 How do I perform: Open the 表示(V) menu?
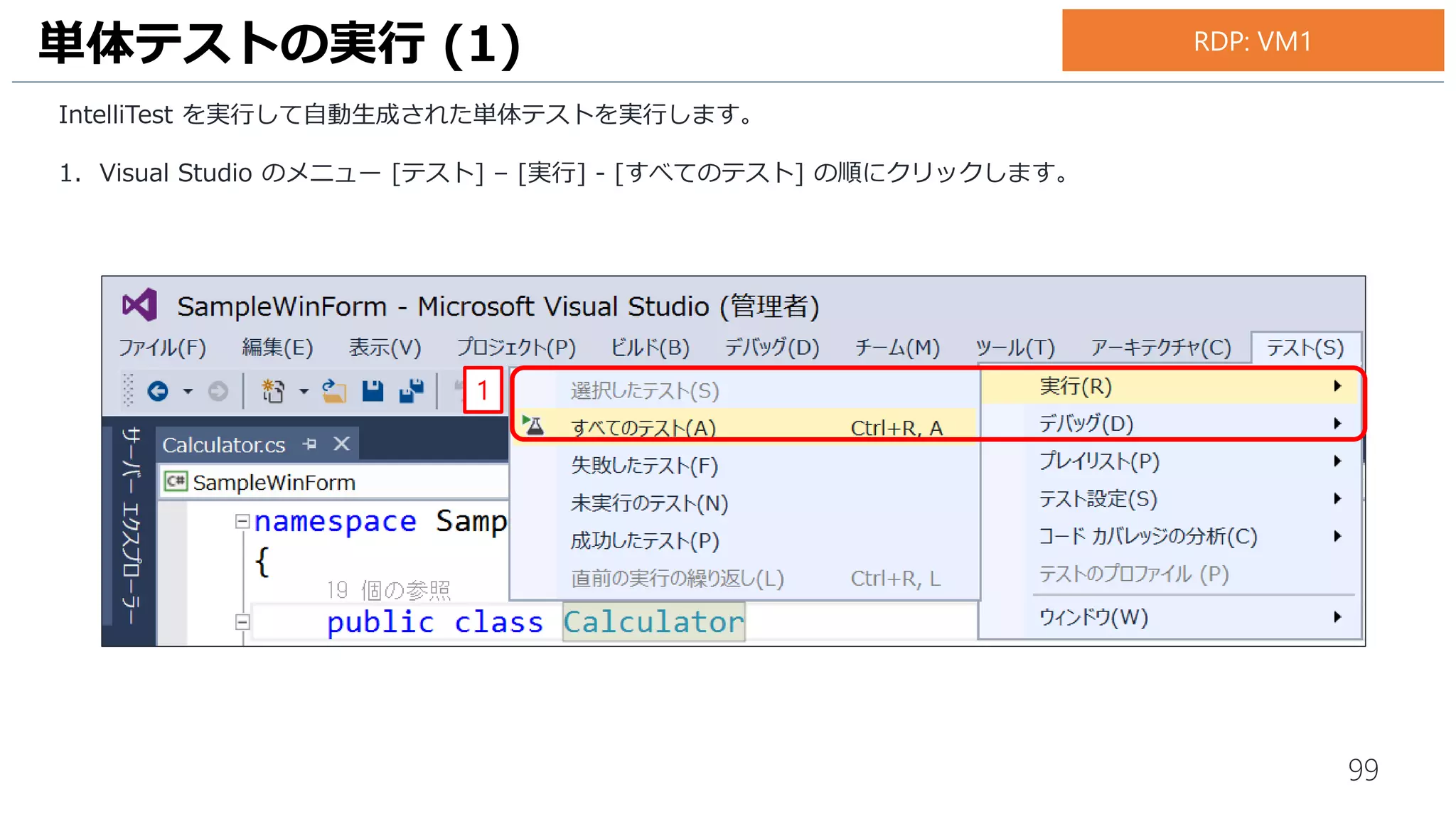(x=385, y=348)
